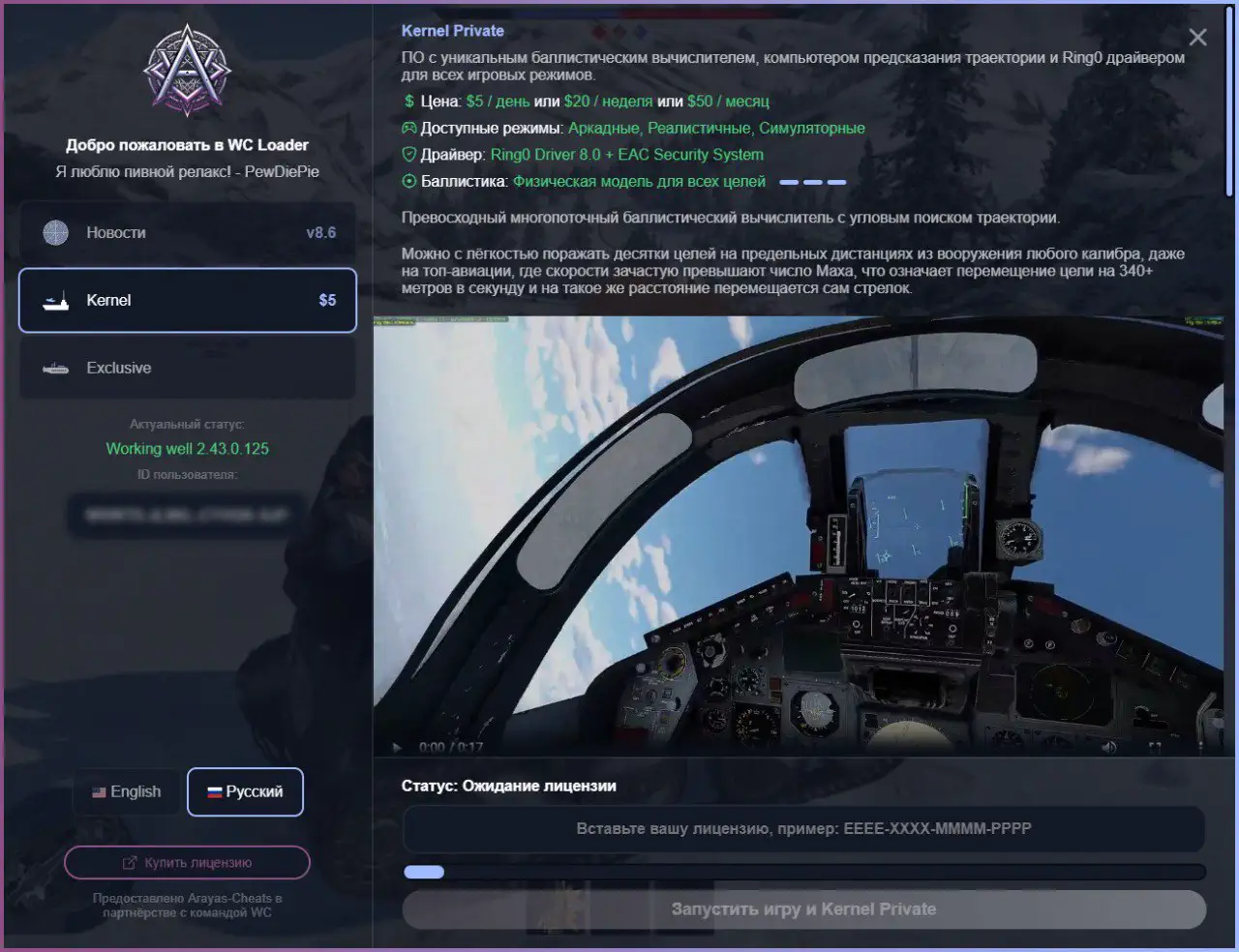Click the shield icon beside Драйвер
The height and width of the screenshot is (952, 1239).
[x=409, y=155]
